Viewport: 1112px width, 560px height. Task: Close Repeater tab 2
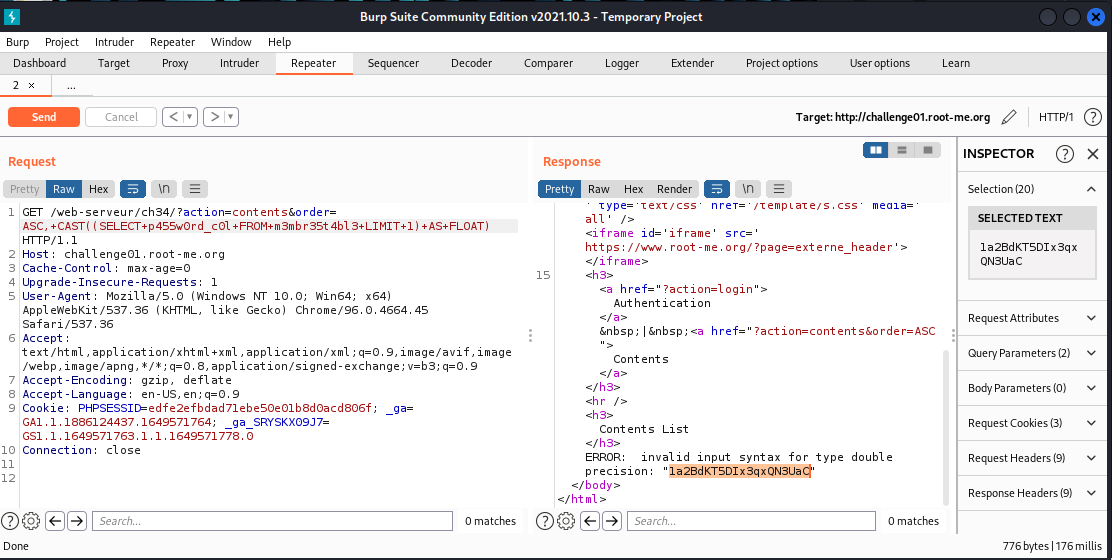coord(31,85)
